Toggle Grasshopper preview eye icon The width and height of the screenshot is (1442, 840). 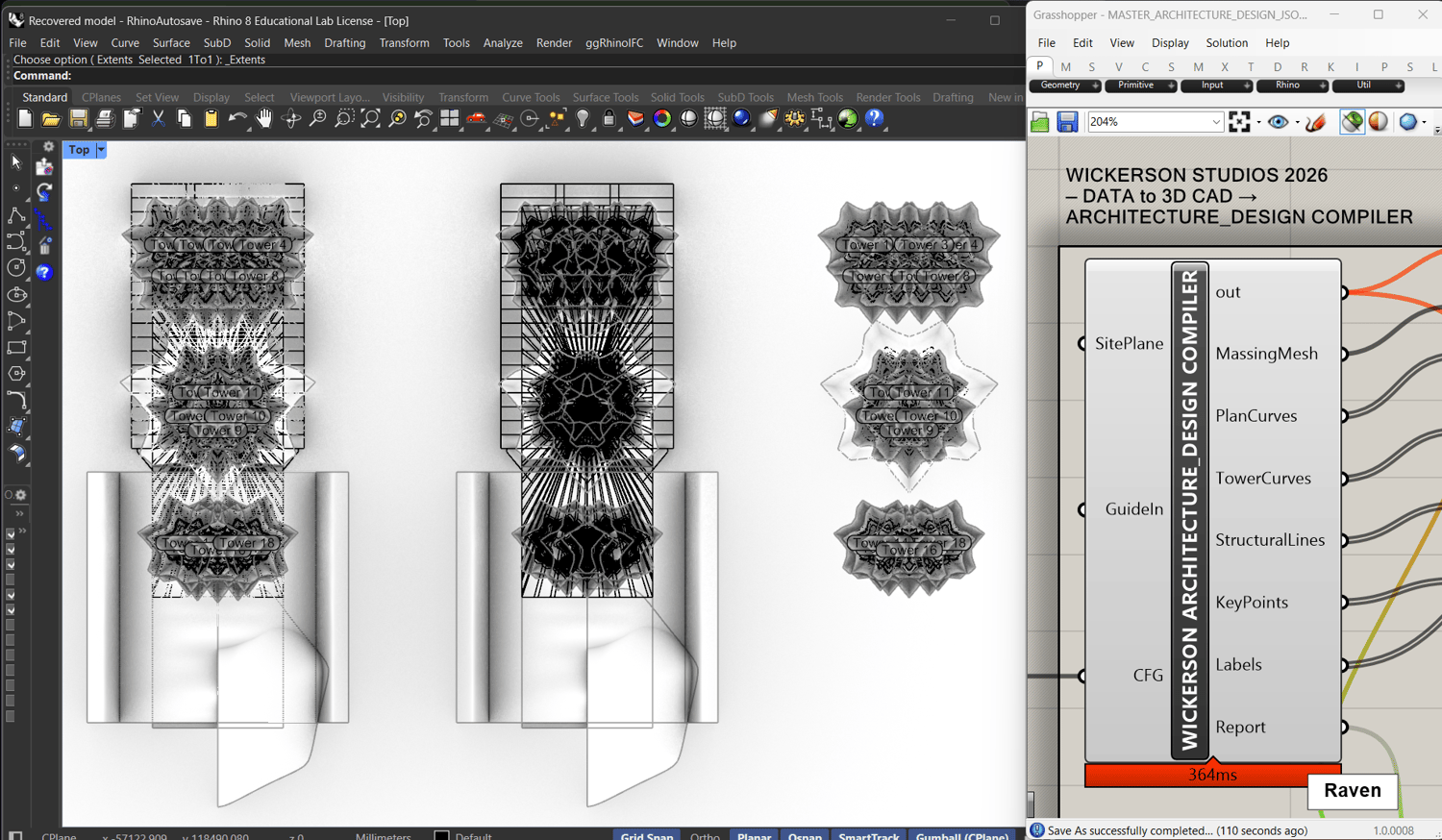coord(1278,122)
